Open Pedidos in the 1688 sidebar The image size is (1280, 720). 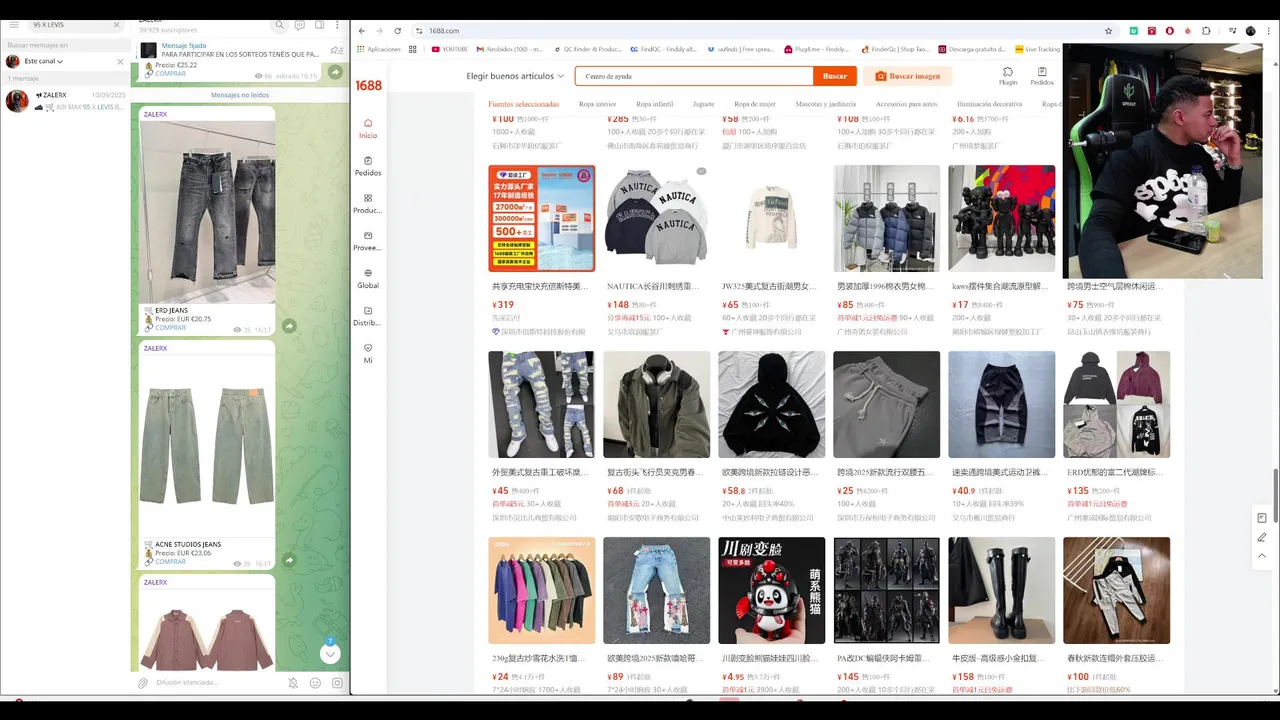[368, 166]
